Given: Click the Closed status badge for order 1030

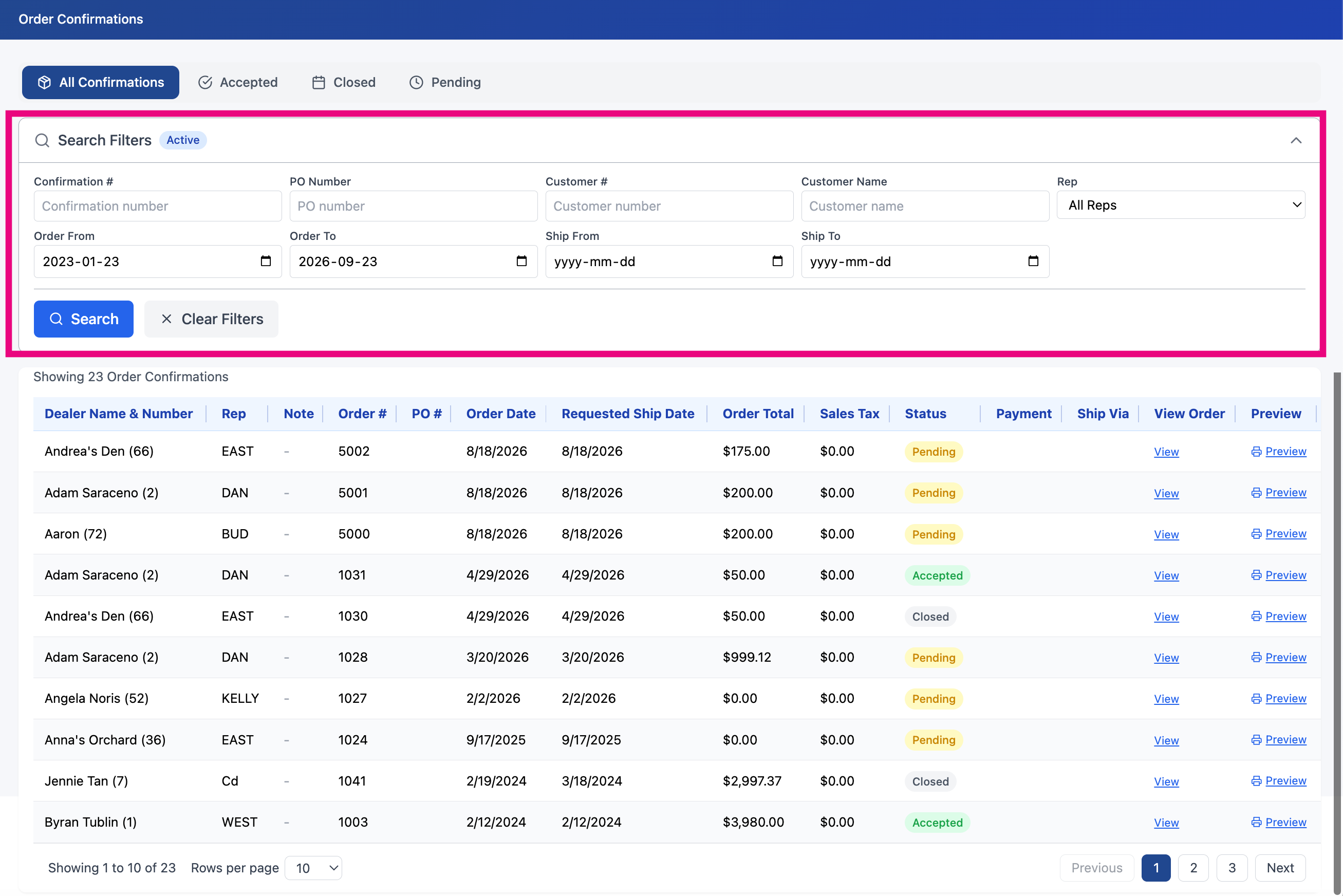Looking at the screenshot, I should [x=930, y=617].
